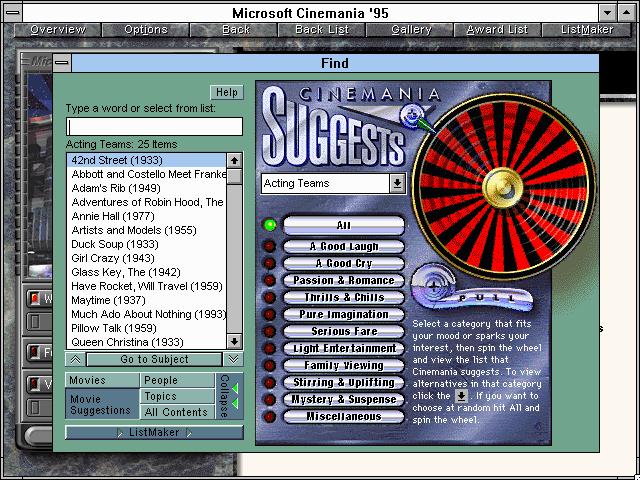Click the double up arrow beside Go to Subject
The width and height of the screenshot is (640, 480).
(76, 359)
